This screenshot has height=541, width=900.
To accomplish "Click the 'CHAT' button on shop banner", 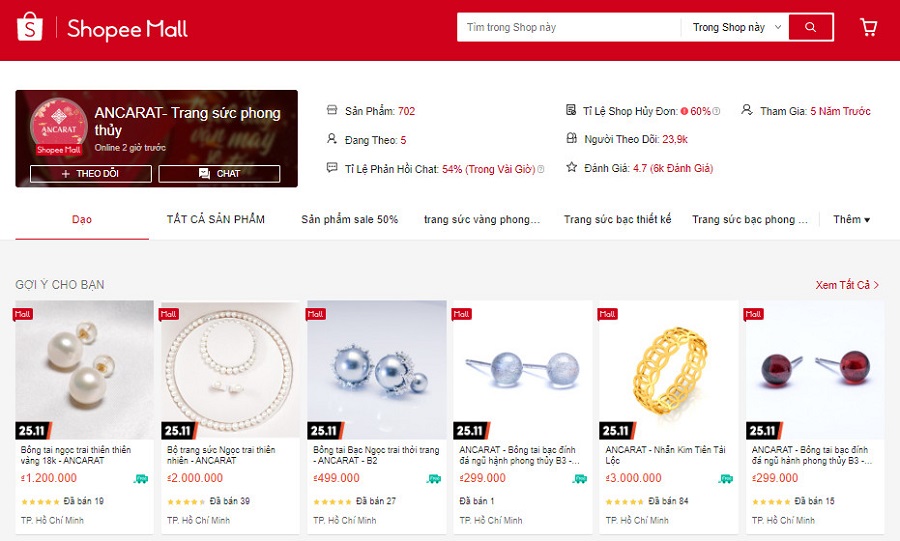I will [x=219, y=173].
